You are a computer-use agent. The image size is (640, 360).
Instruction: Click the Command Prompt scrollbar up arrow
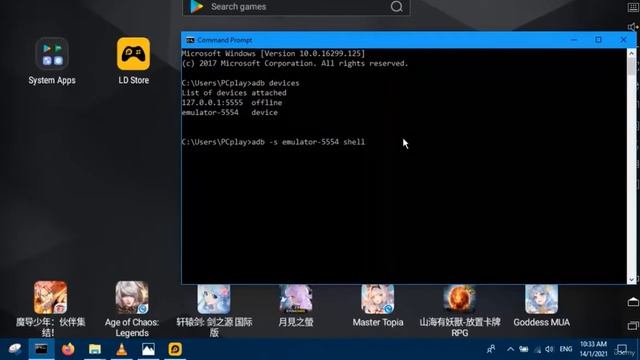pyautogui.click(x=631, y=53)
